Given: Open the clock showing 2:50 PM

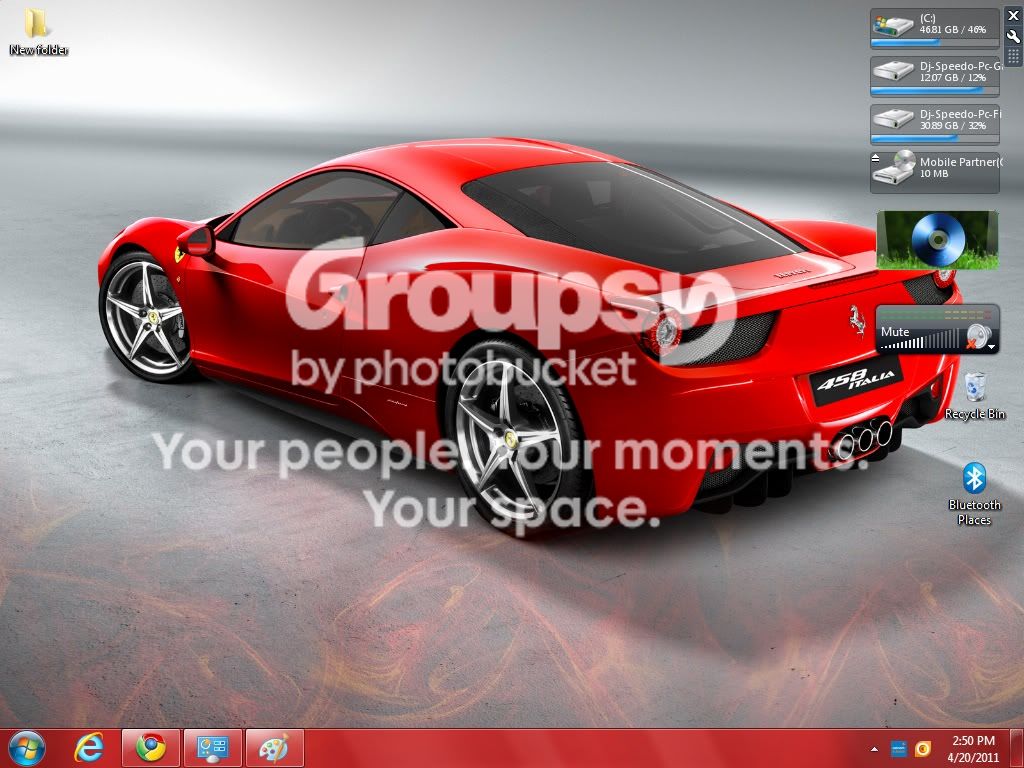Looking at the screenshot, I should click(x=973, y=741).
